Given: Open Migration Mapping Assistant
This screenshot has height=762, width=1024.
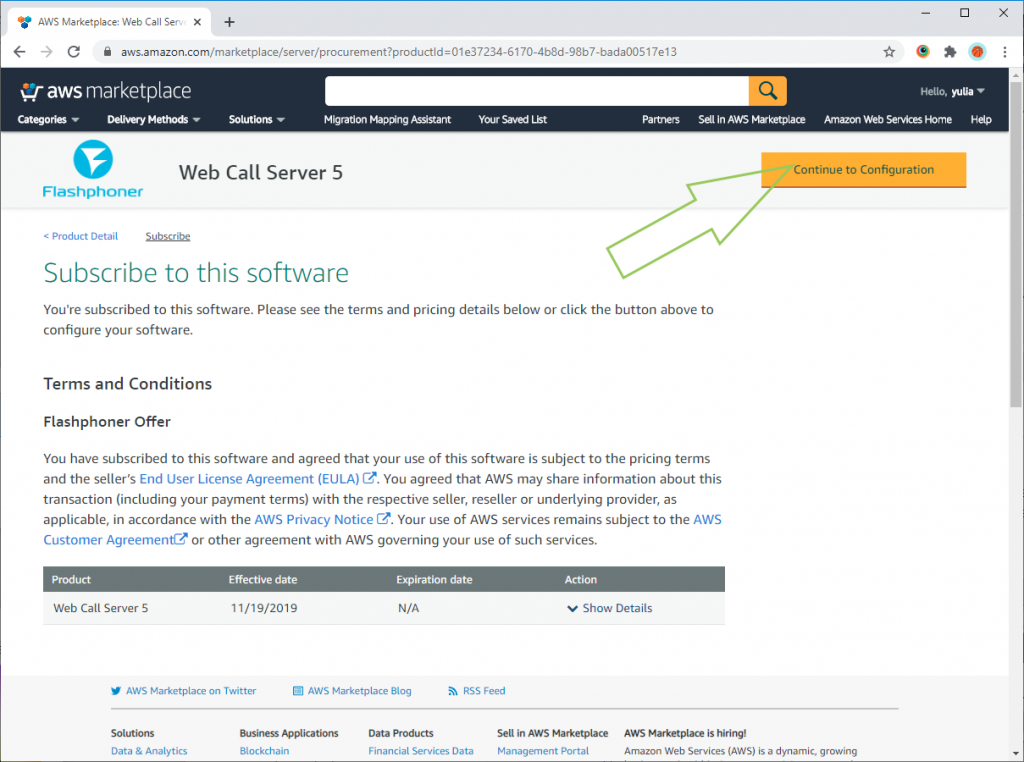Looking at the screenshot, I should pyautogui.click(x=387, y=119).
